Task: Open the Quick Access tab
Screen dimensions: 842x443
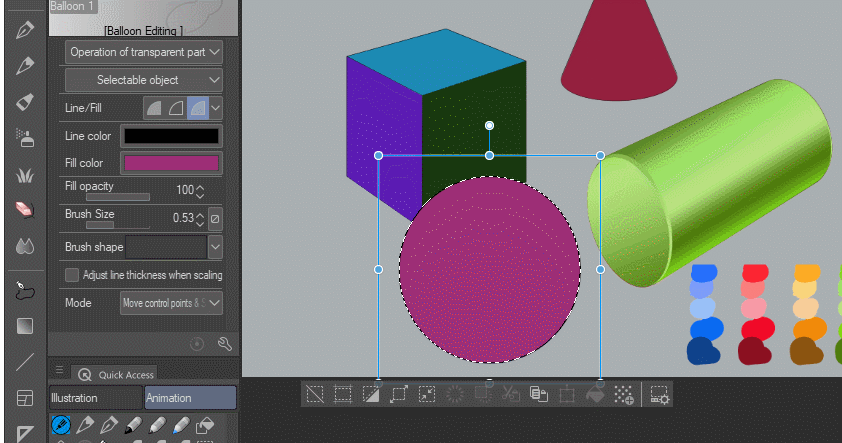Action: [114, 374]
